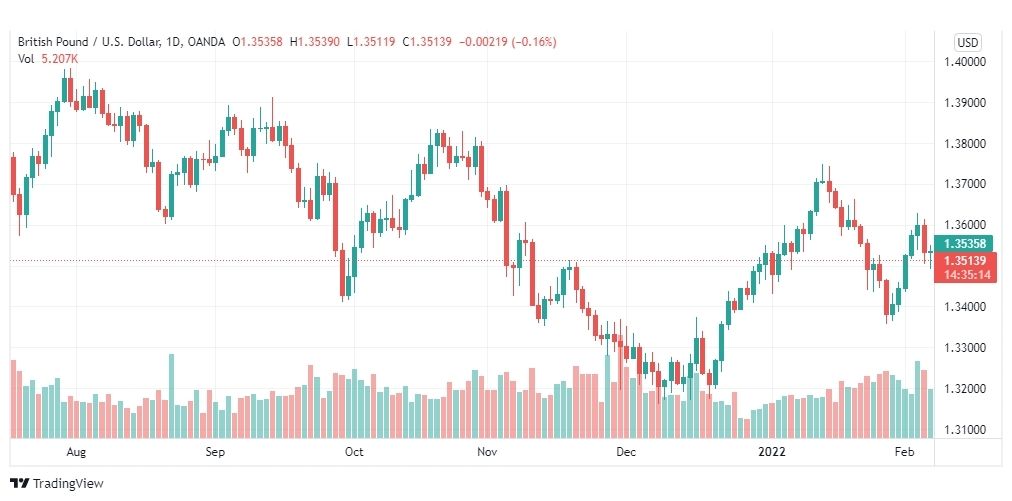Viewport: 1012px width, 501px height.
Task: Select the Dec marker on time axis
Action: [626, 452]
